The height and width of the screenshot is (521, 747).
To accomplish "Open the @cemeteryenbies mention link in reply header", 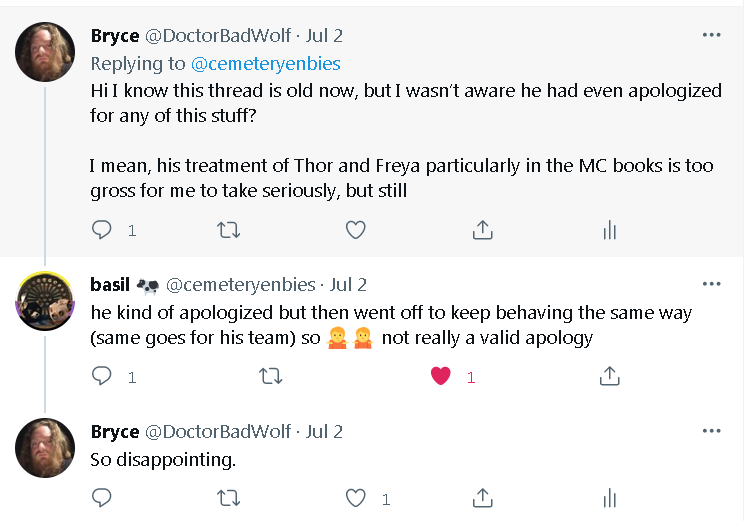I will [x=265, y=63].
